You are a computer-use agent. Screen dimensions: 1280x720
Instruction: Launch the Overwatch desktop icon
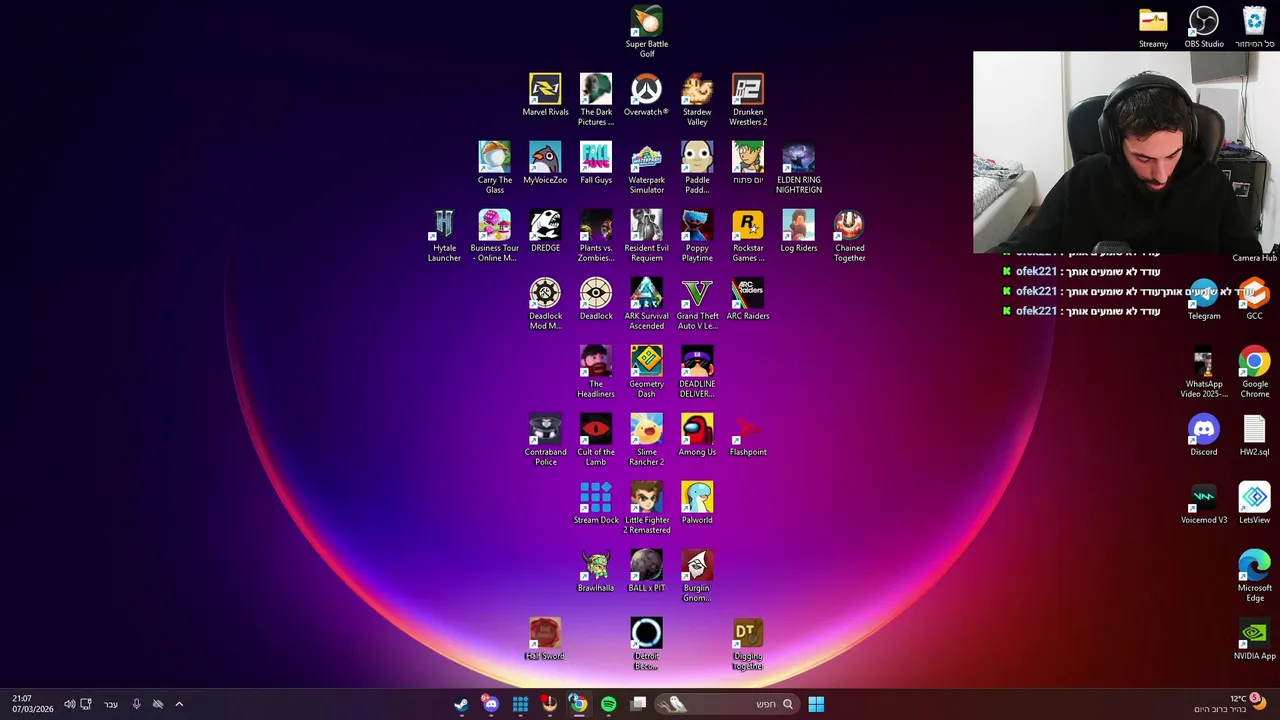pos(646,95)
